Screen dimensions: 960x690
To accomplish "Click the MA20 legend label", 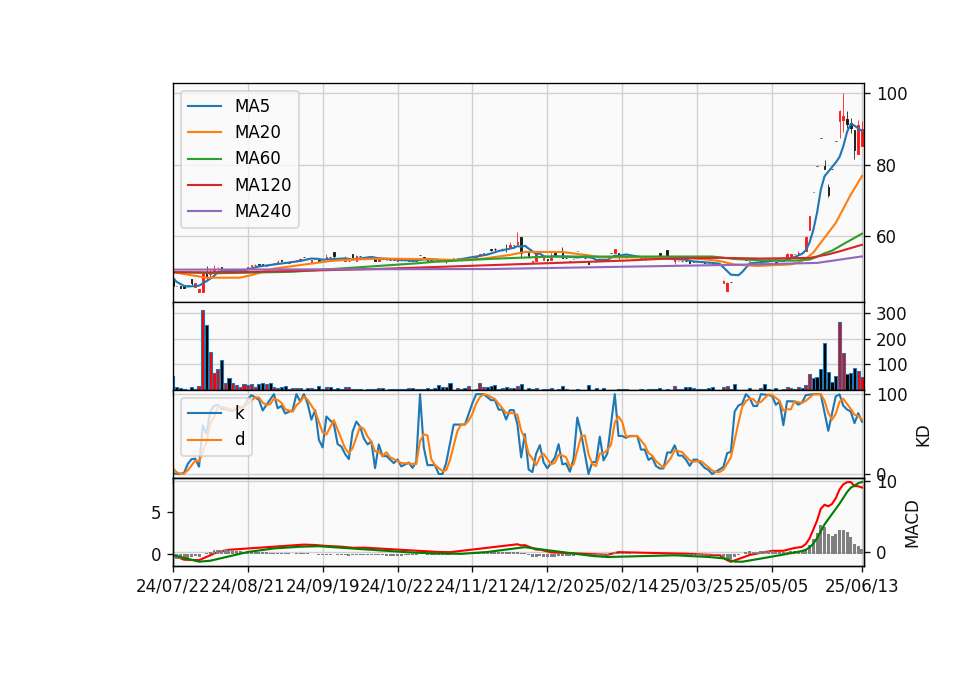I will 257,132.
